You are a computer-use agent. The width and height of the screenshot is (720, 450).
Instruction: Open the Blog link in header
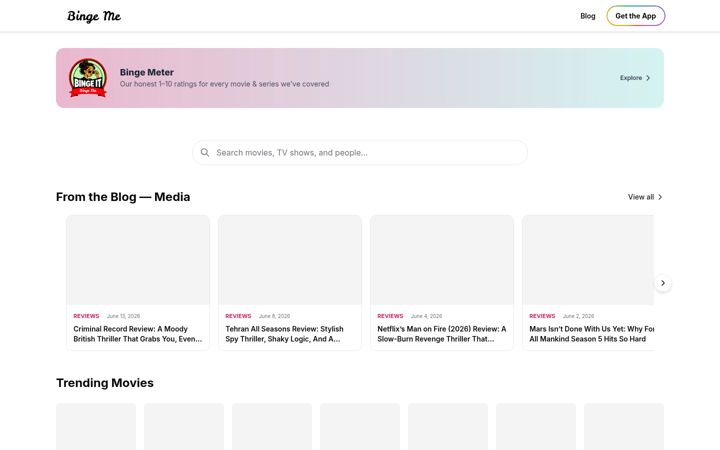(587, 16)
